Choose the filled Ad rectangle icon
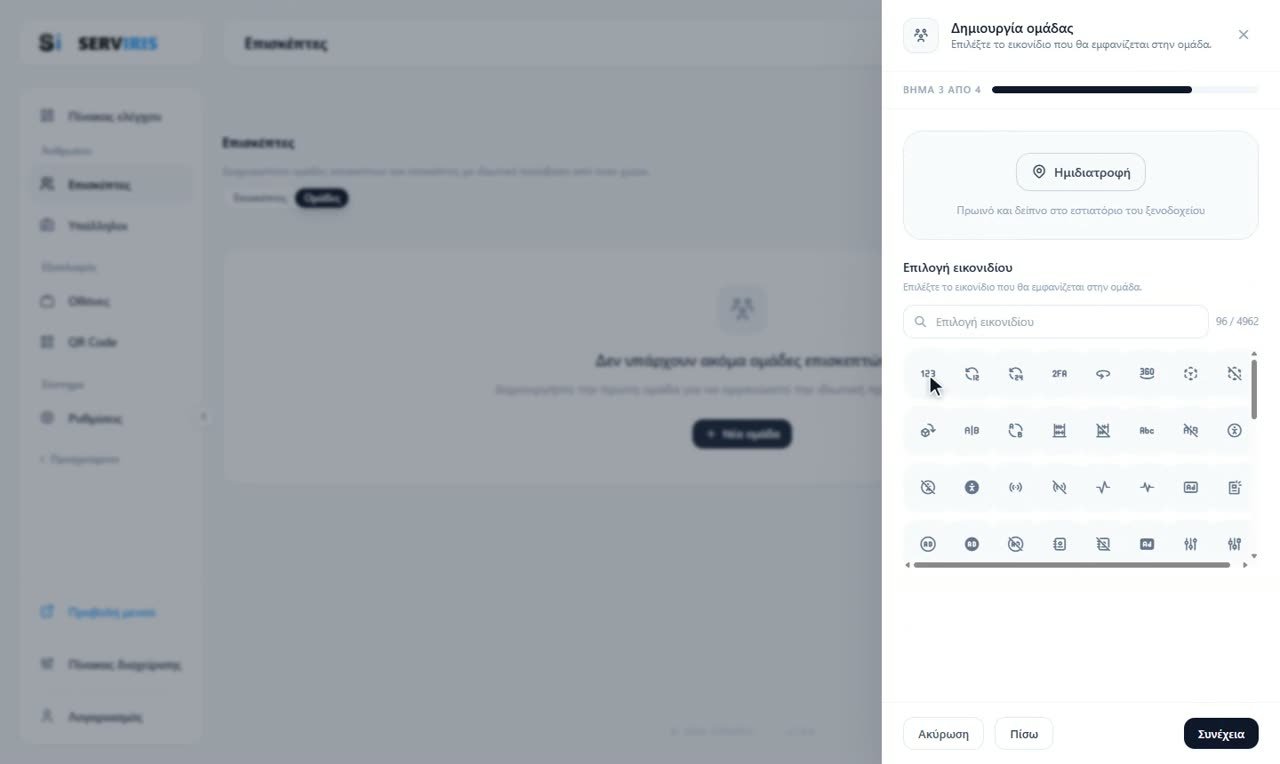This screenshot has height=764, width=1280. click(x=1147, y=544)
